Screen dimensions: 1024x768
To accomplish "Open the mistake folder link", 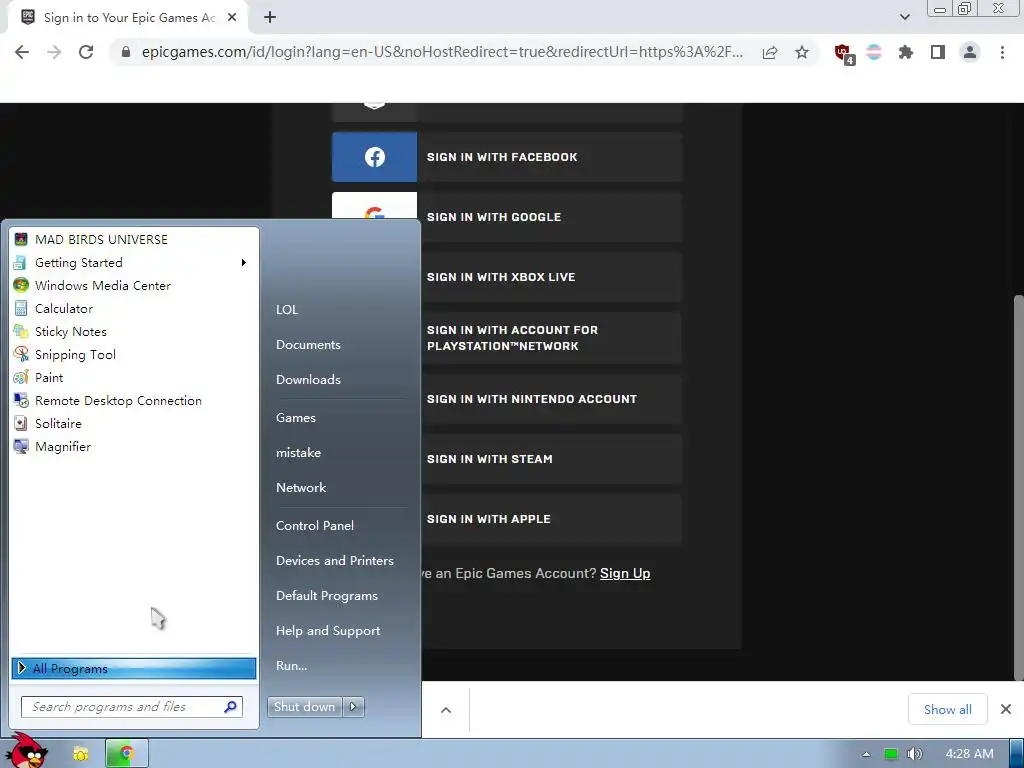I will (298, 453).
